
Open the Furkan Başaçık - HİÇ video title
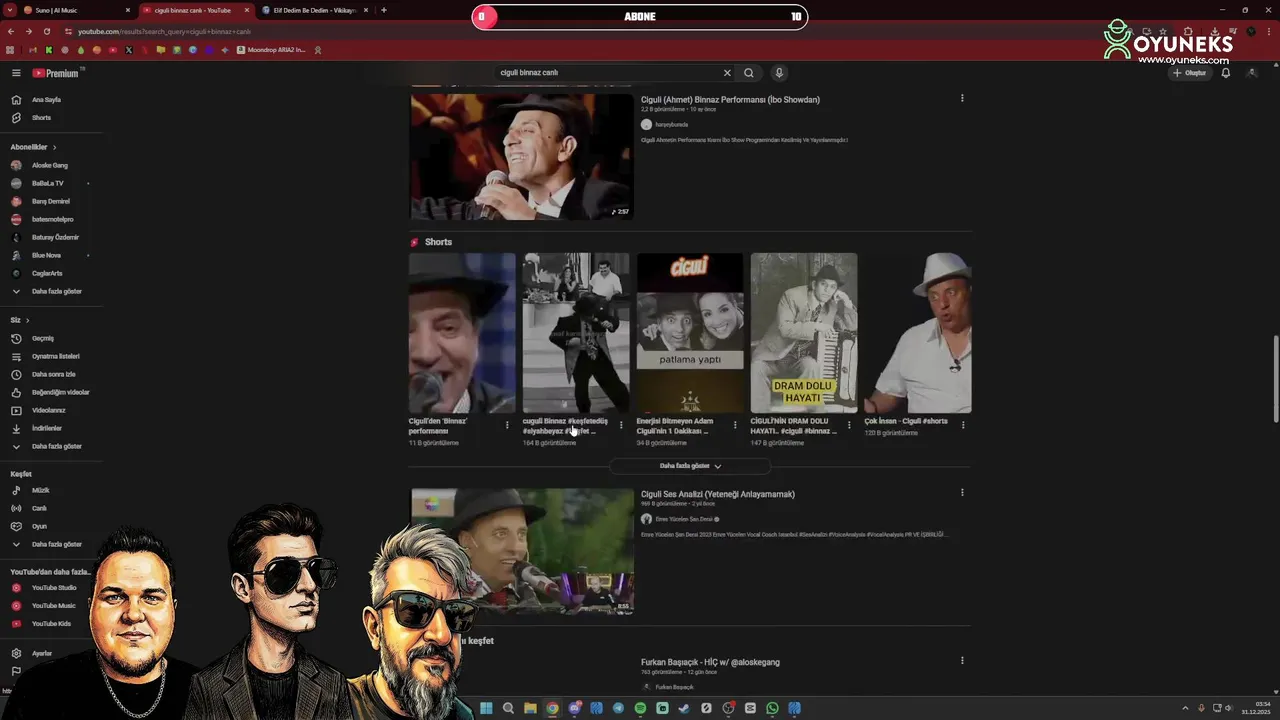point(710,662)
